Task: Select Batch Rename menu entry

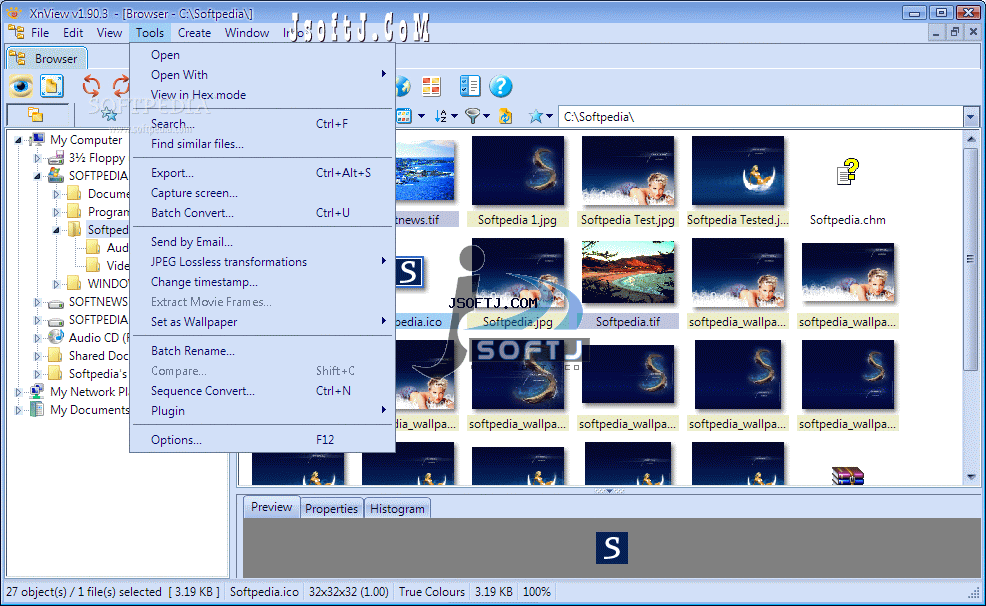Action: pyautogui.click(x=262, y=351)
